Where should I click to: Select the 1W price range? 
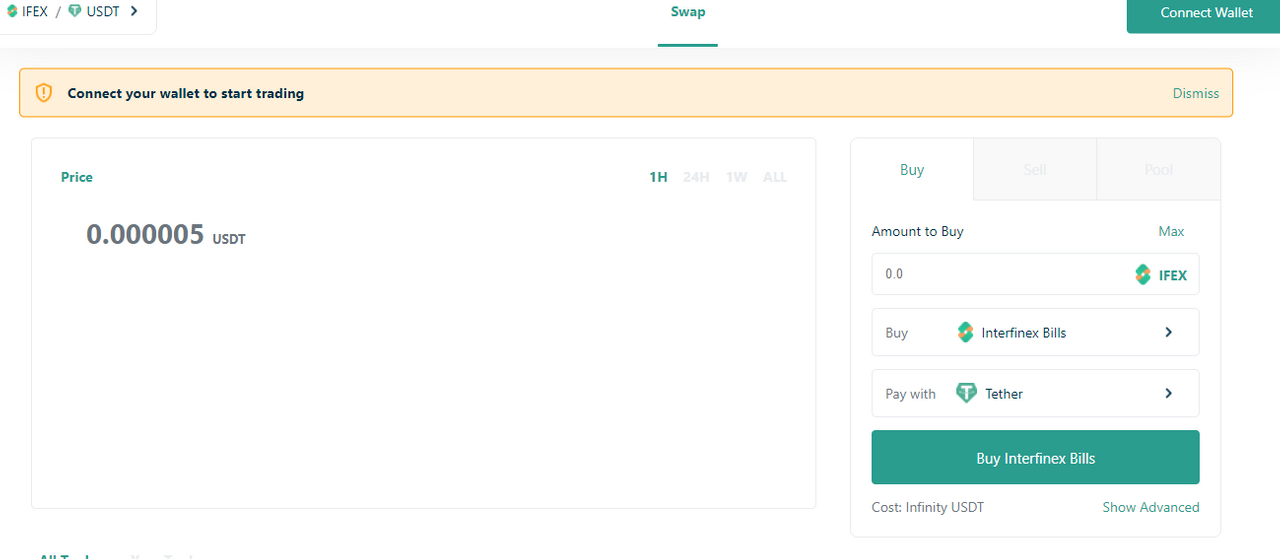point(736,177)
